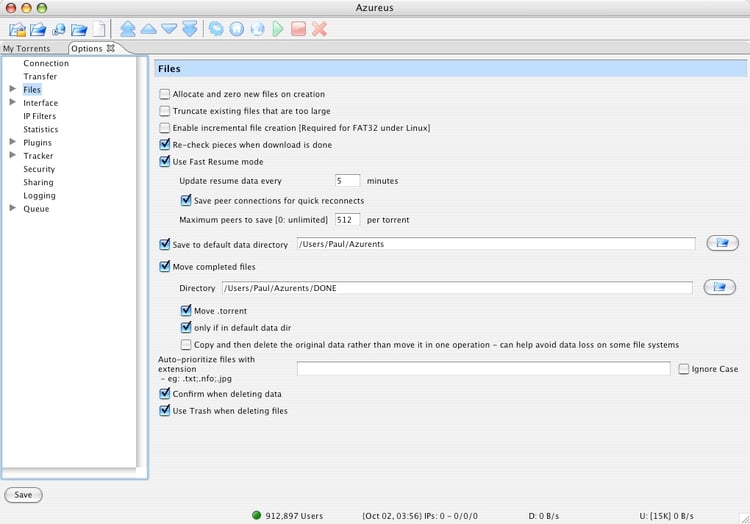Click the Auto-prioritize files extension field
Image resolution: width=750 pixels, height=524 pixels.
pos(484,369)
